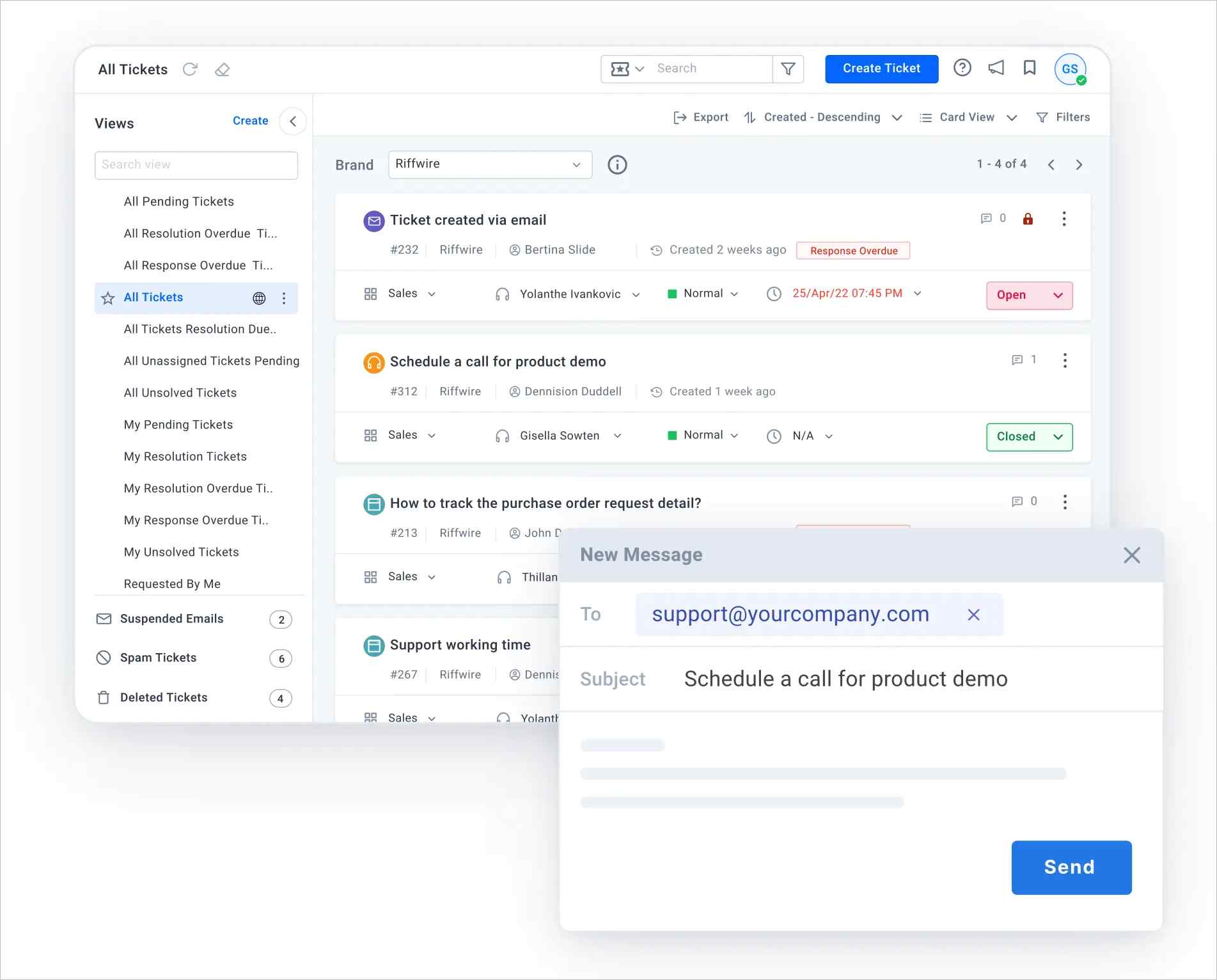Open the GS user avatar menu
Viewport: 1217px width, 980px height.
click(x=1070, y=69)
